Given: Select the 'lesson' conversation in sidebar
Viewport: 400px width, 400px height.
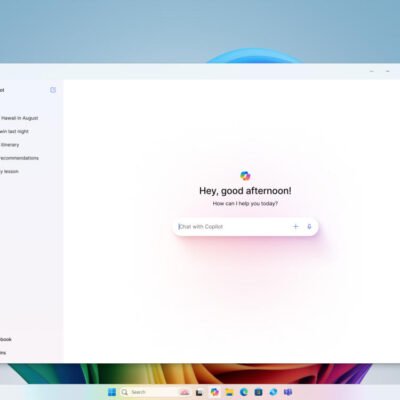Looking at the screenshot, I should 9,171.
